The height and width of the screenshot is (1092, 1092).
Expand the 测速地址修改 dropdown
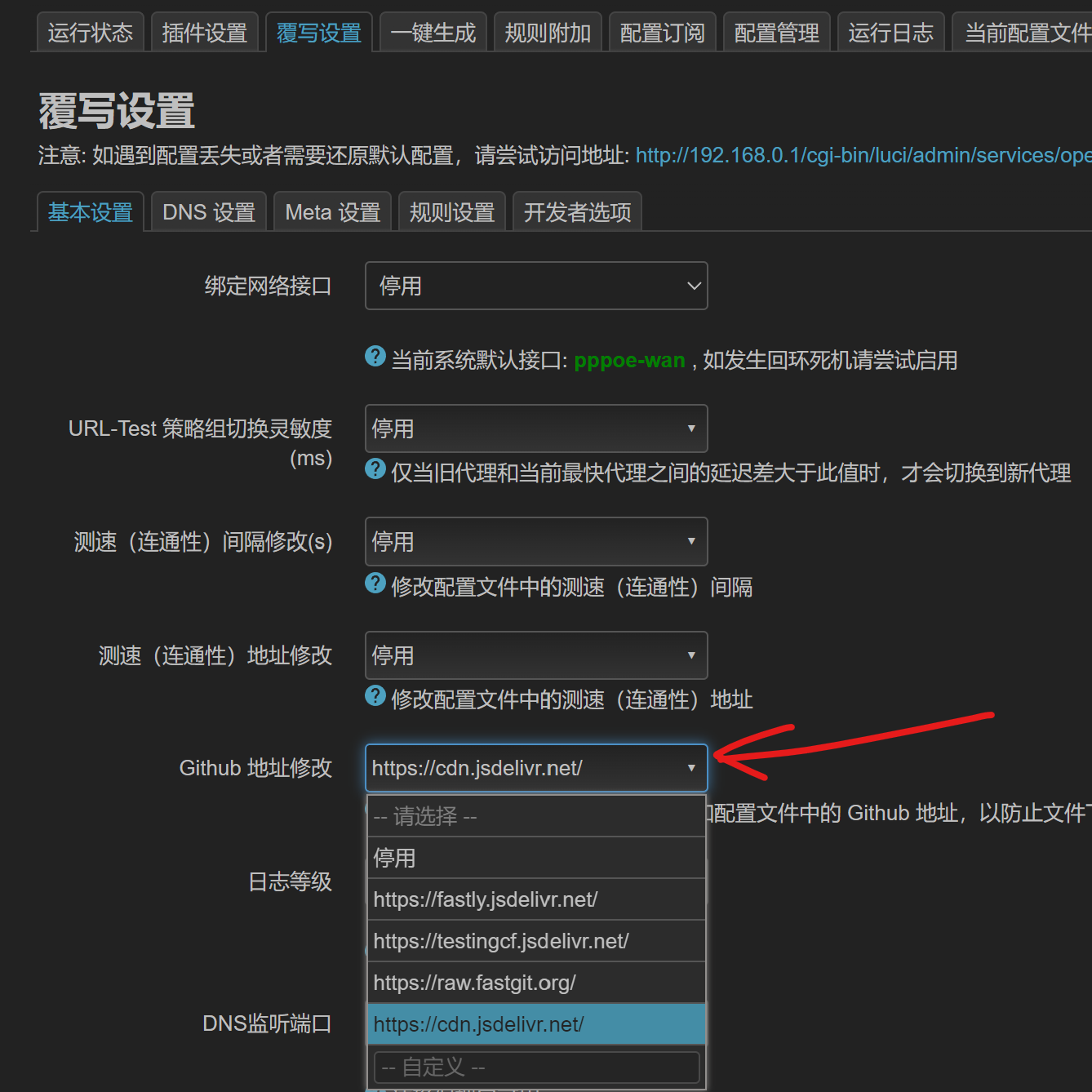point(535,655)
